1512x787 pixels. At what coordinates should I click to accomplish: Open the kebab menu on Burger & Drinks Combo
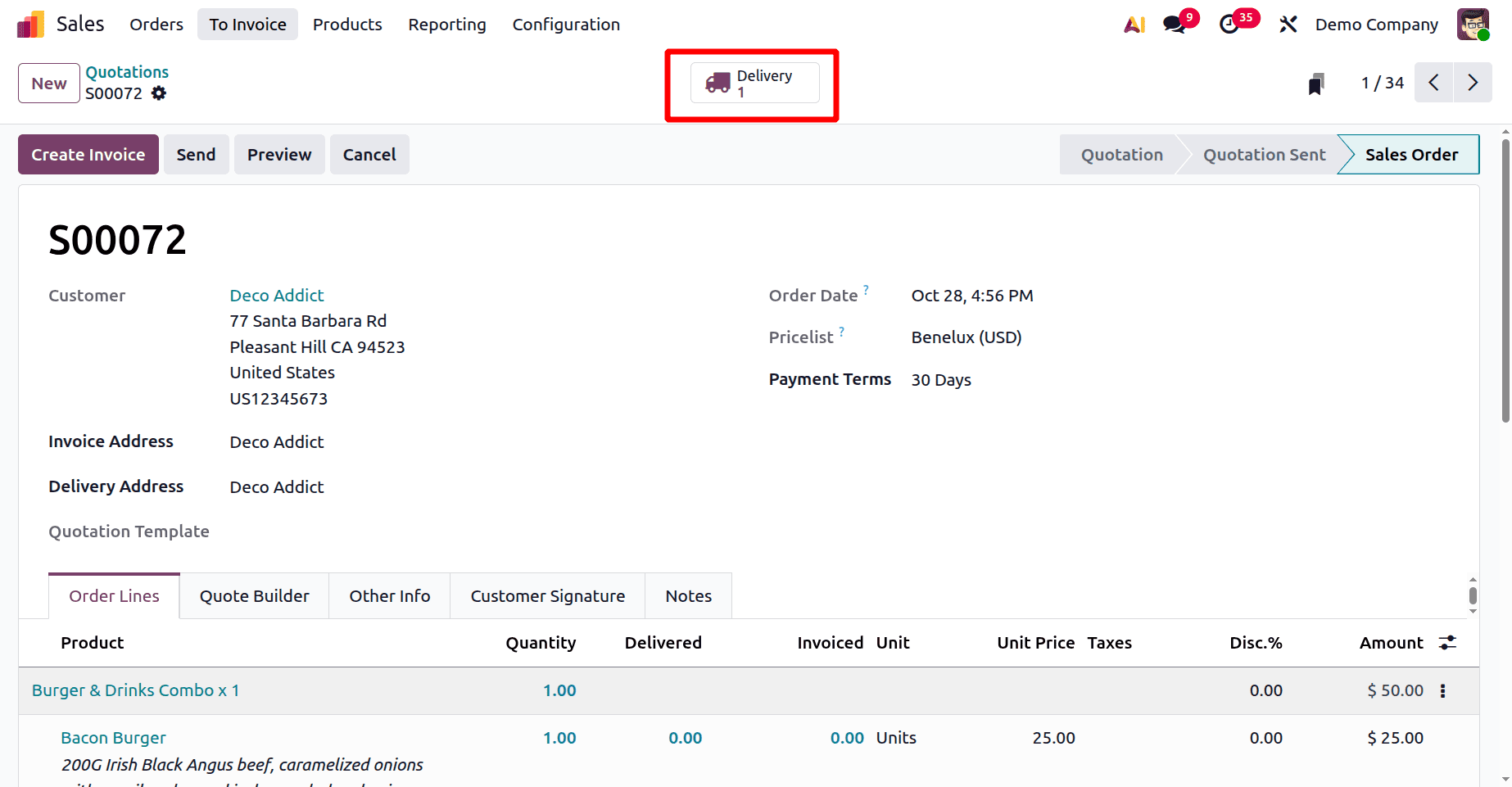pyautogui.click(x=1442, y=690)
